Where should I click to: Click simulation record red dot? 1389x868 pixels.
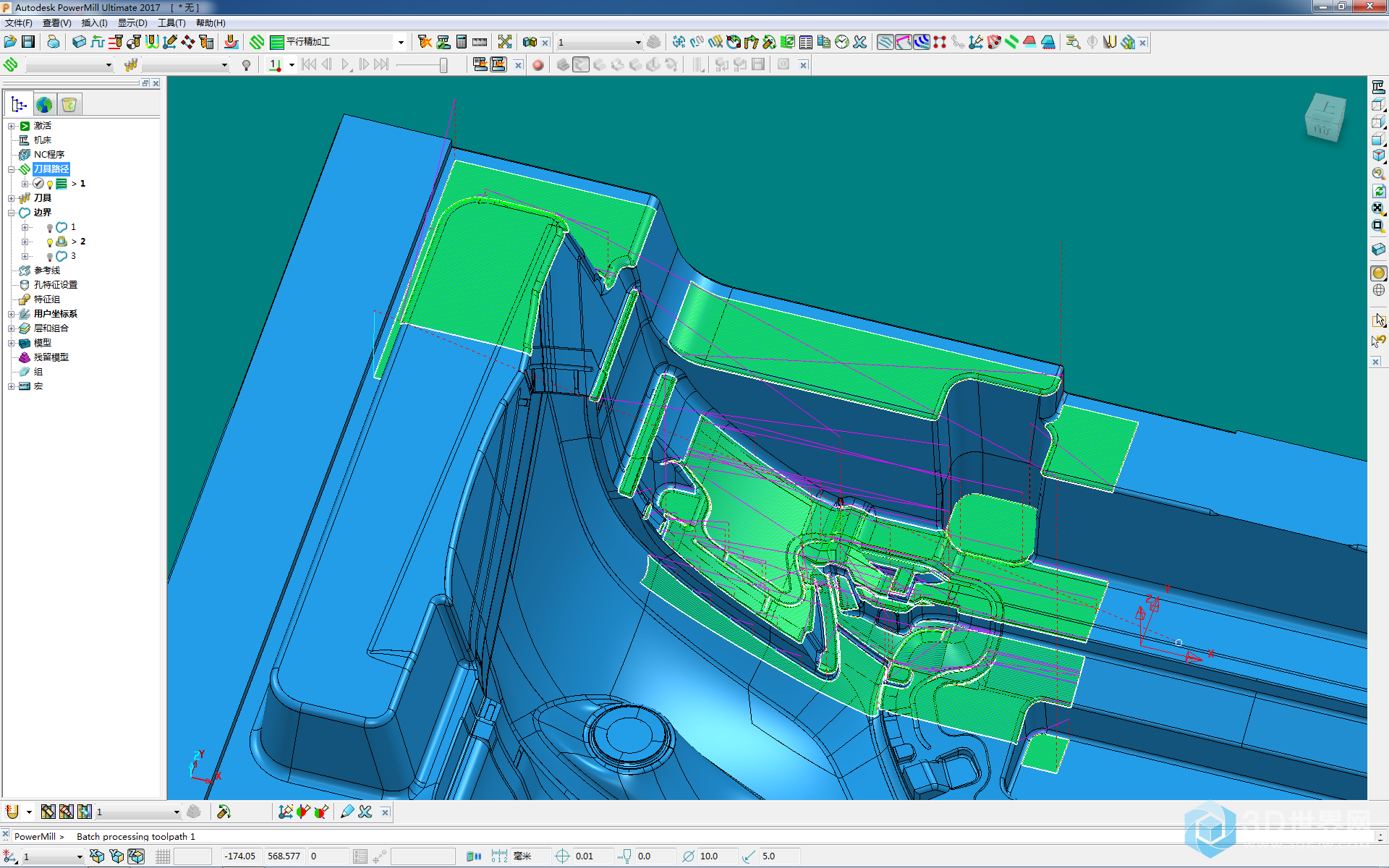point(538,65)
